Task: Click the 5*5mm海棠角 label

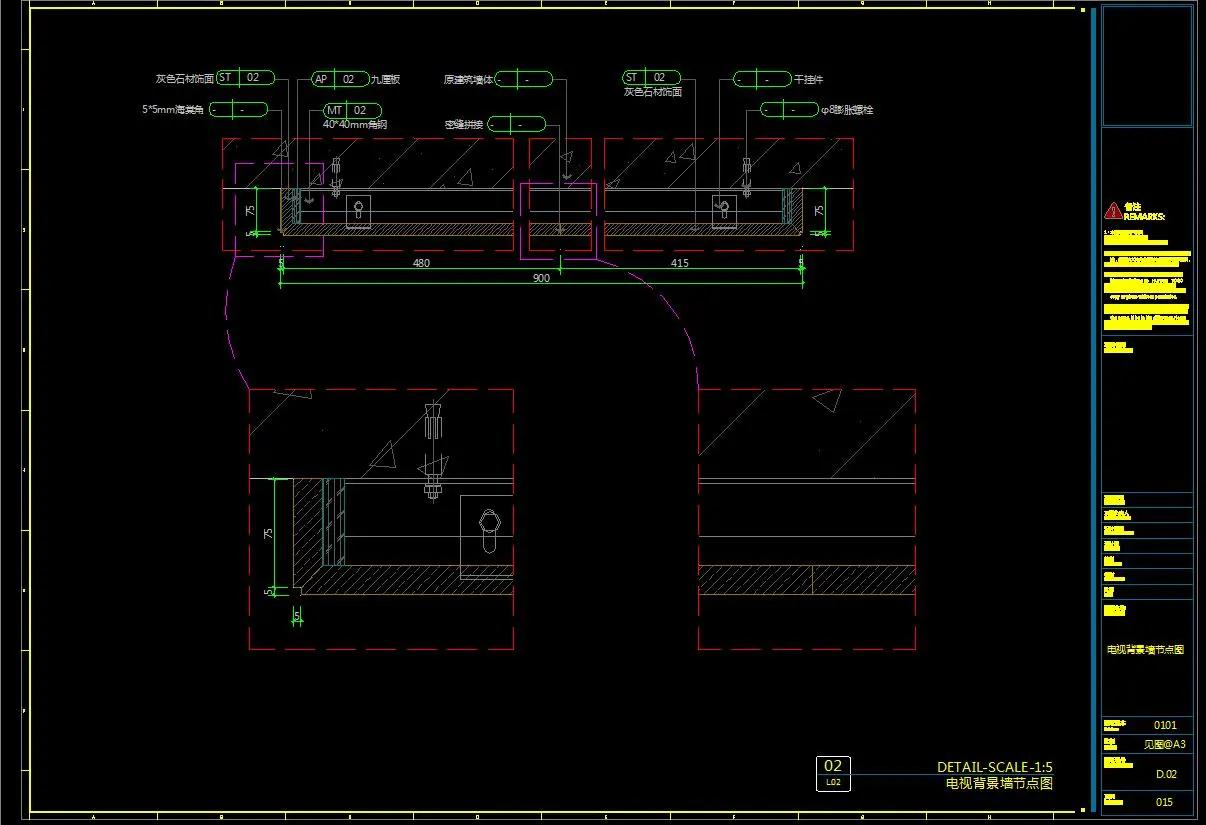Action: coord(173,109)
